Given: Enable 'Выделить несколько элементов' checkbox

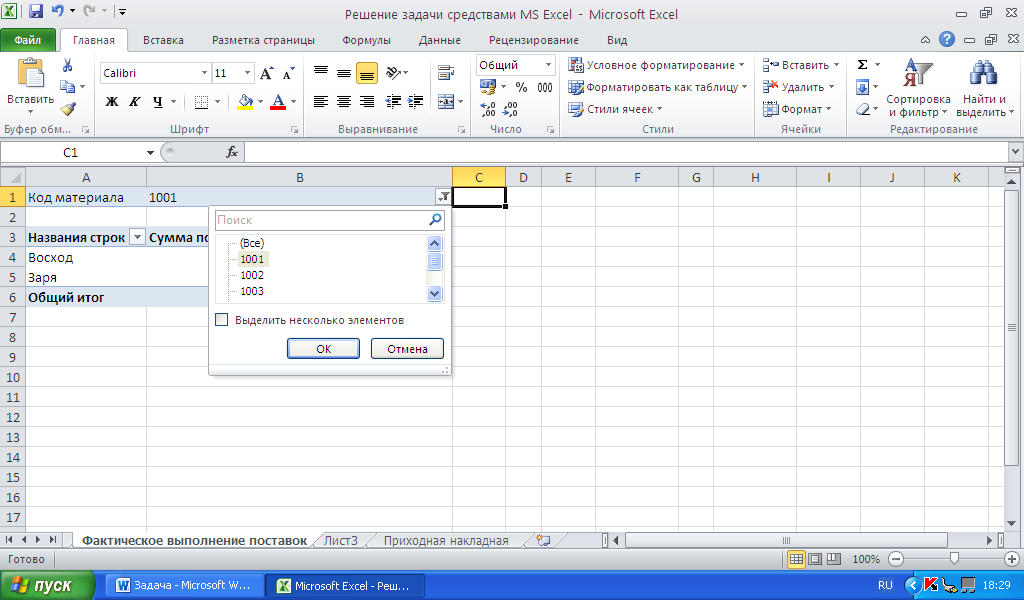Looking at the screenshot, I should coord(222,320).
